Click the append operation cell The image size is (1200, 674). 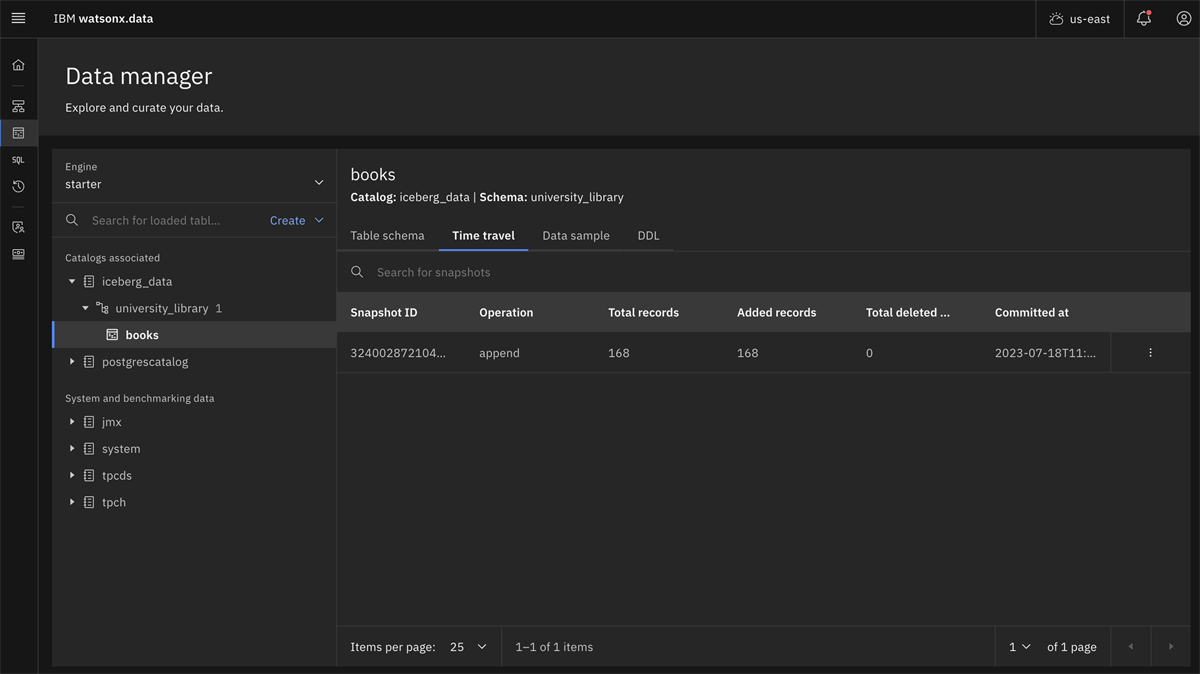(499, 353)
